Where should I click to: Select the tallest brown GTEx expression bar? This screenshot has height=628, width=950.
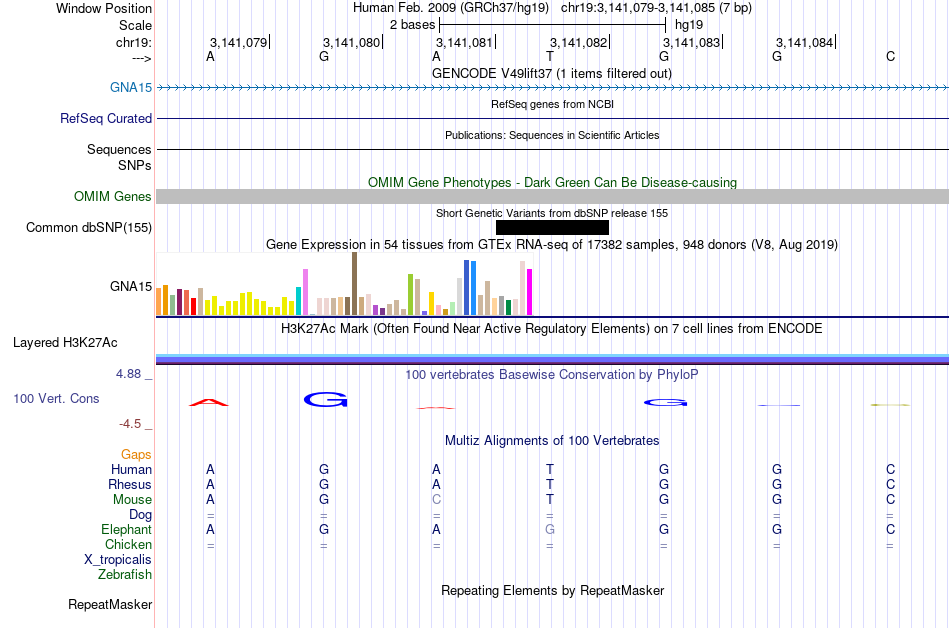point(354,283)
